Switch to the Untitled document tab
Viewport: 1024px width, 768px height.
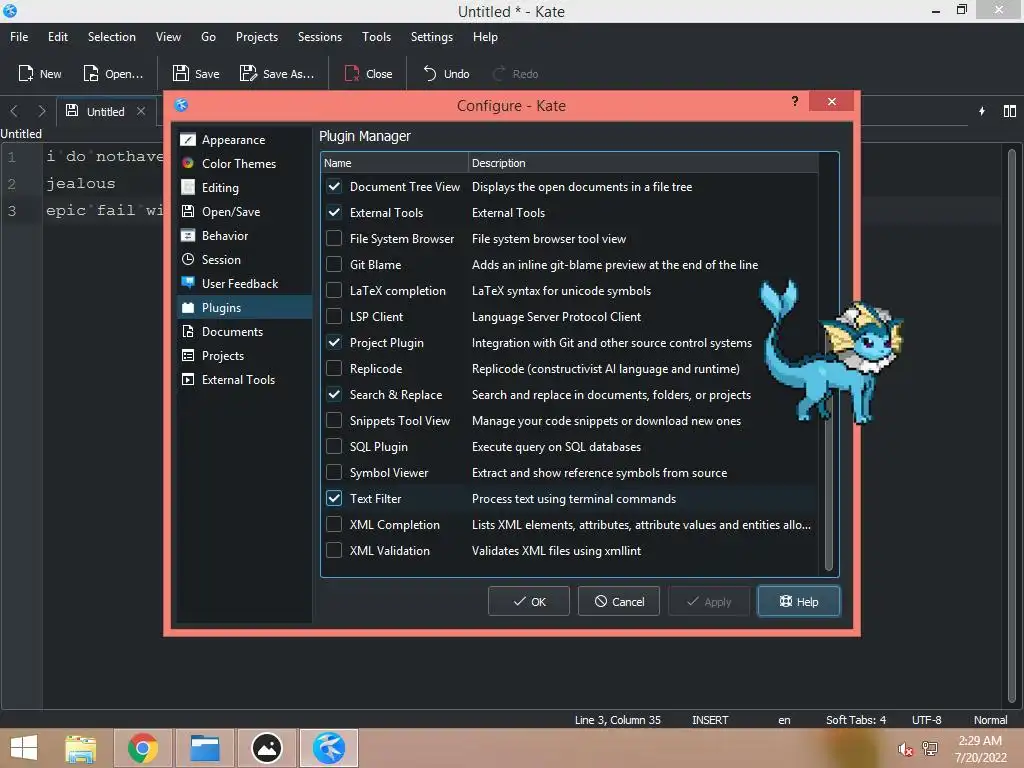click(104, 111)
